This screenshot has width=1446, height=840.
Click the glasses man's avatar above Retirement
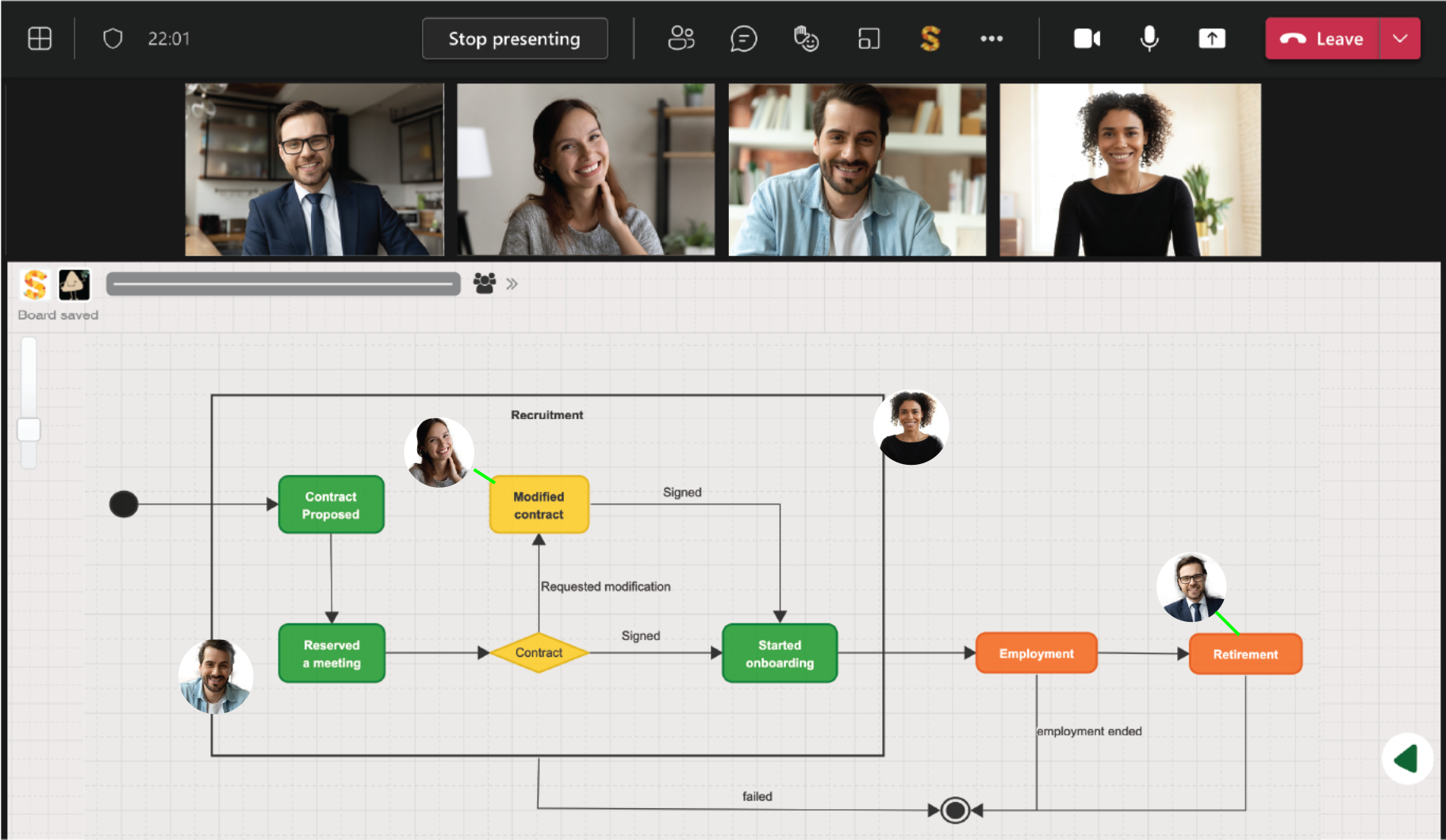tap(1191, 588)
